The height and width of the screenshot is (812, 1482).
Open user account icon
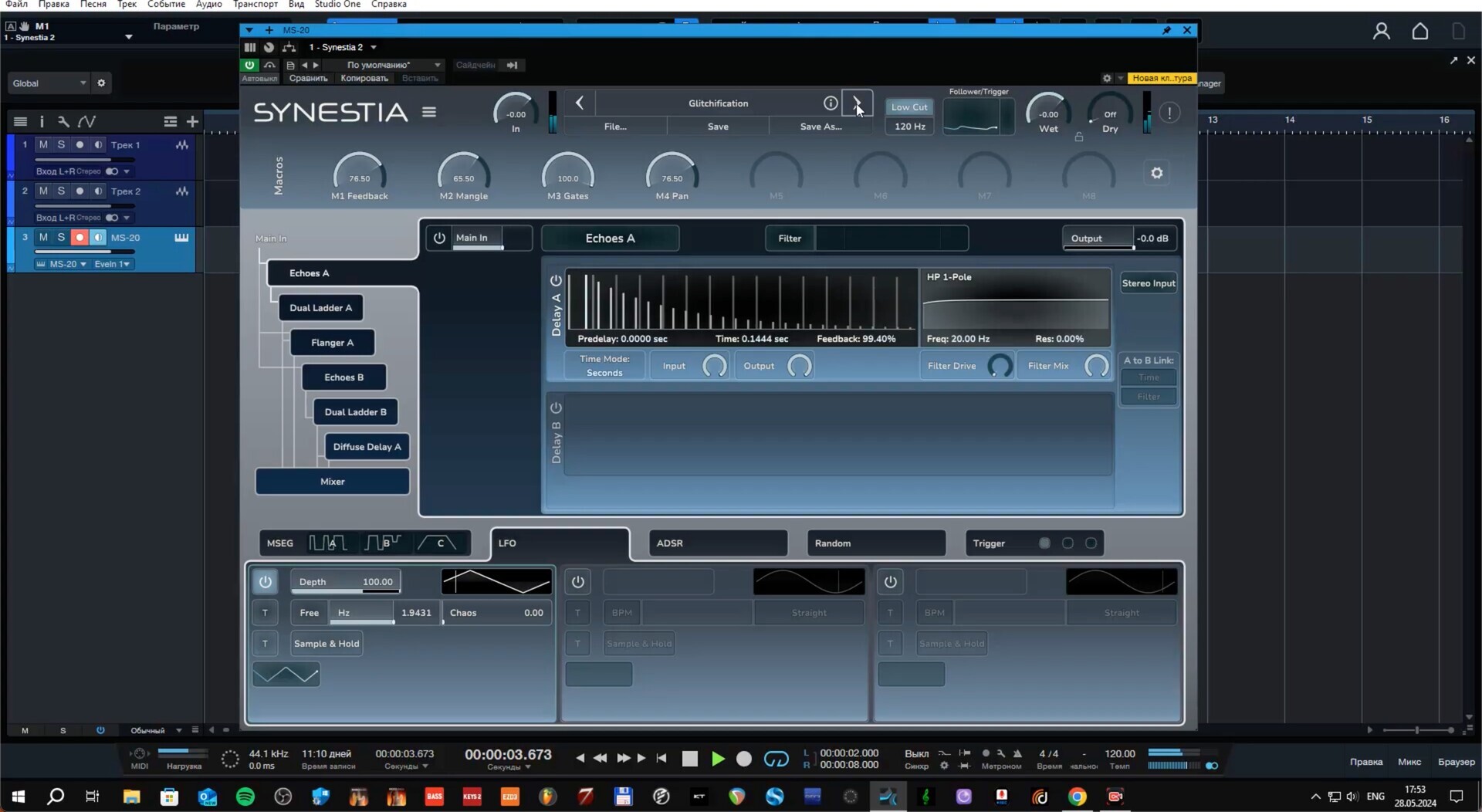pyautogui.click(x=1382, y=31)
